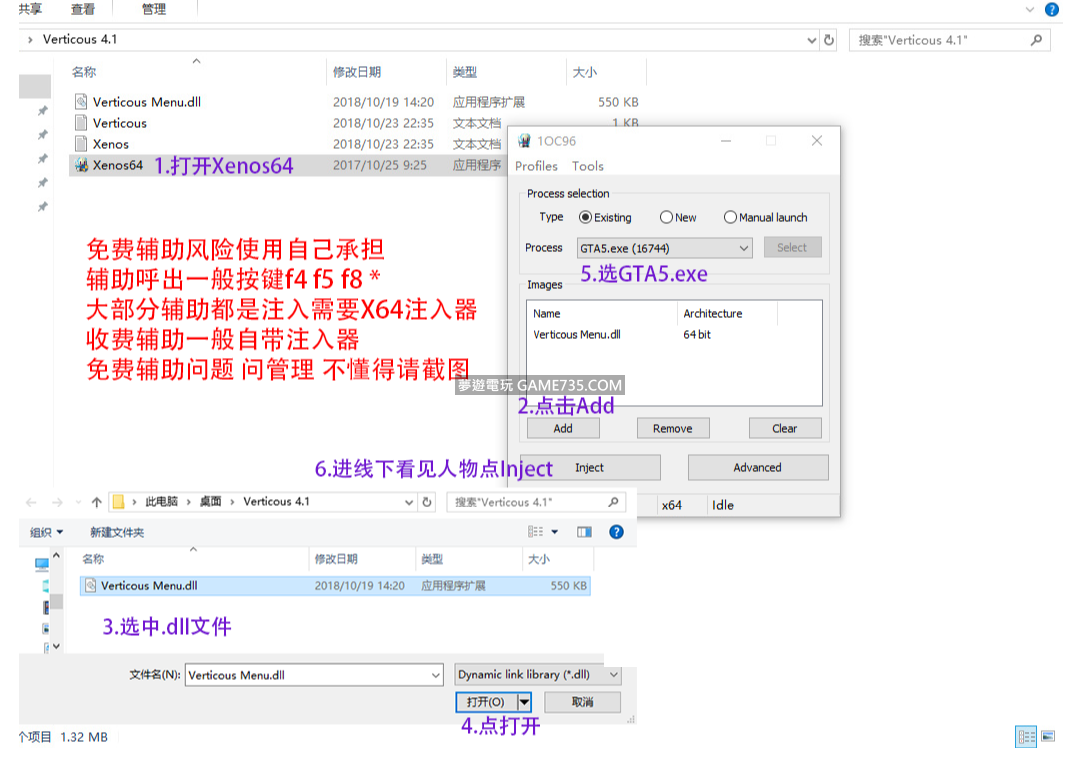Expand the Explorer address bar history dropdown
The width and height of the screenshot is (1081, 771).
click(811, 40)
